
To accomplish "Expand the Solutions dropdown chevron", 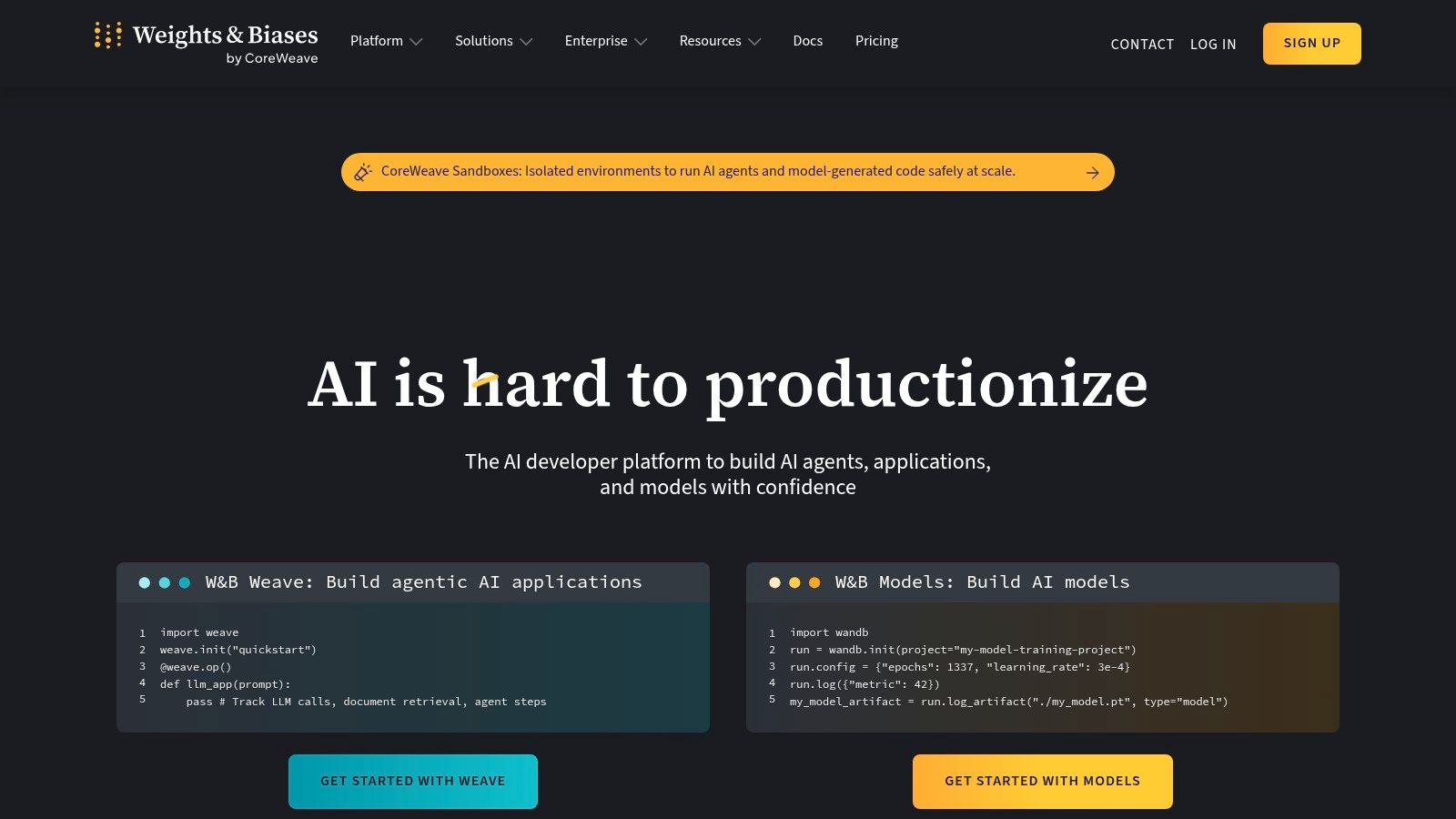I will (526, 42).
